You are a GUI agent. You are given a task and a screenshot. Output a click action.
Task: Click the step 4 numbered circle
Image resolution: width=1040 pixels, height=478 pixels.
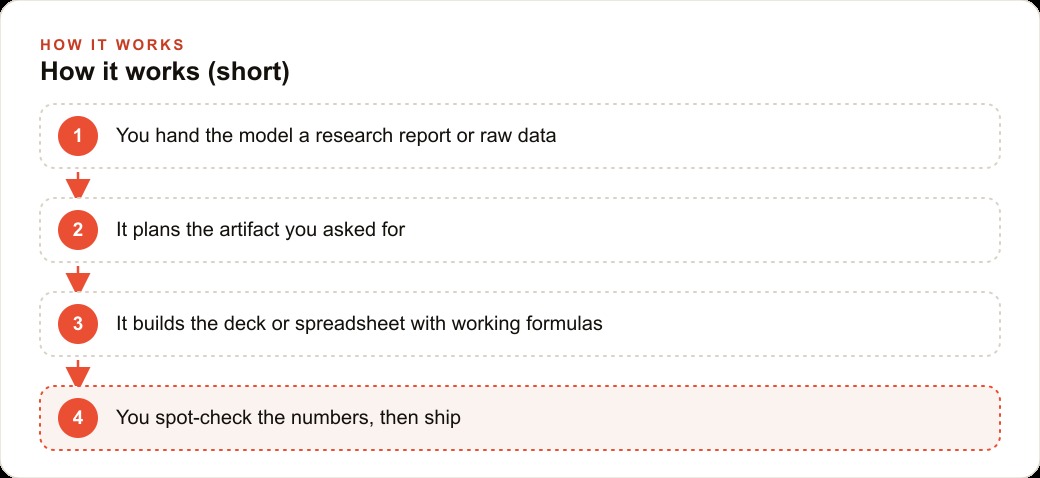pyautogui.click(x=78, y=418)
